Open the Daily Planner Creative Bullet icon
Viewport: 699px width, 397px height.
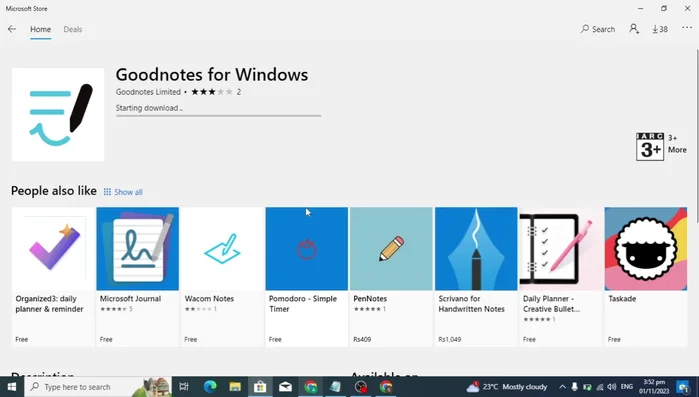(x=561, y=249)
